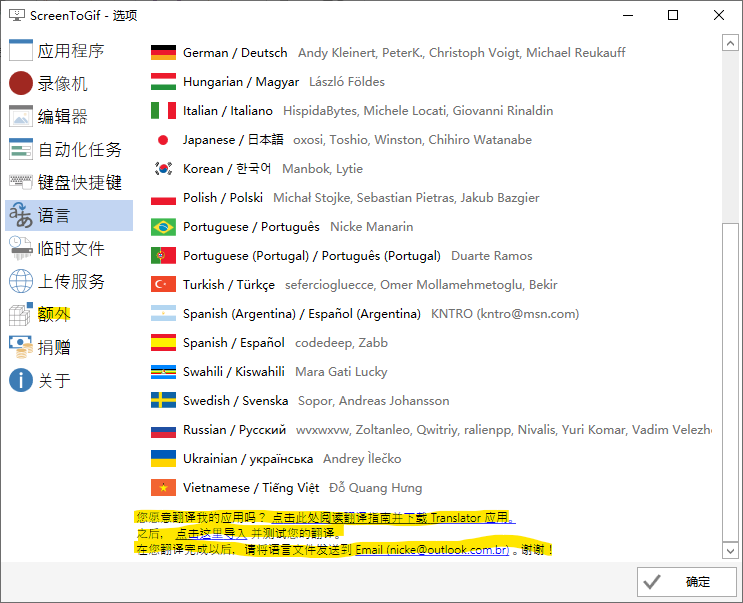Viewport: 743px width, 603px height.
Task: Click the scrollbar down arrow
Action: pos(730,551)
